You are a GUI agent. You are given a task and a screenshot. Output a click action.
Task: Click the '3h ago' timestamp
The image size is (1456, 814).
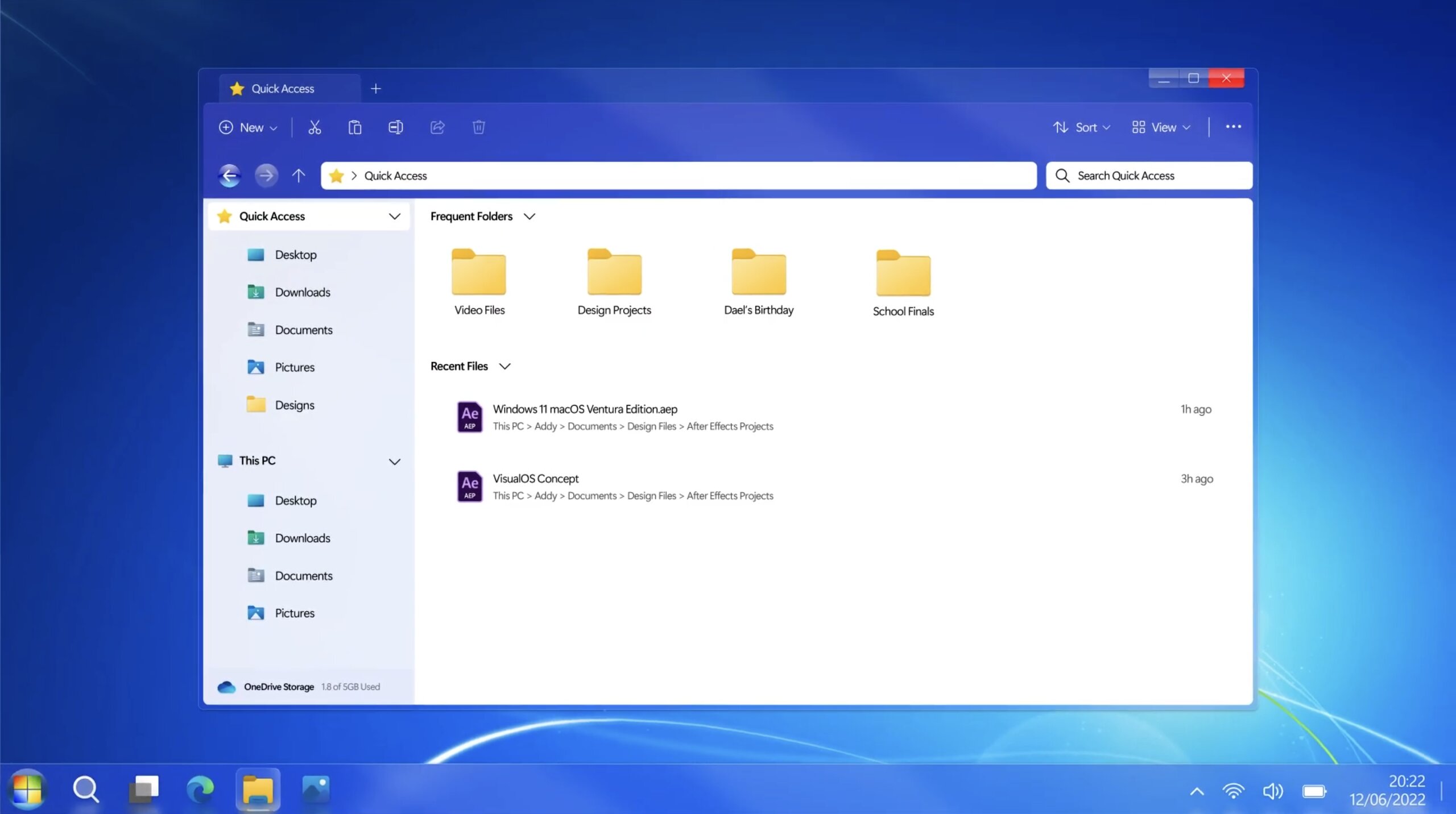click(1197, 479)
